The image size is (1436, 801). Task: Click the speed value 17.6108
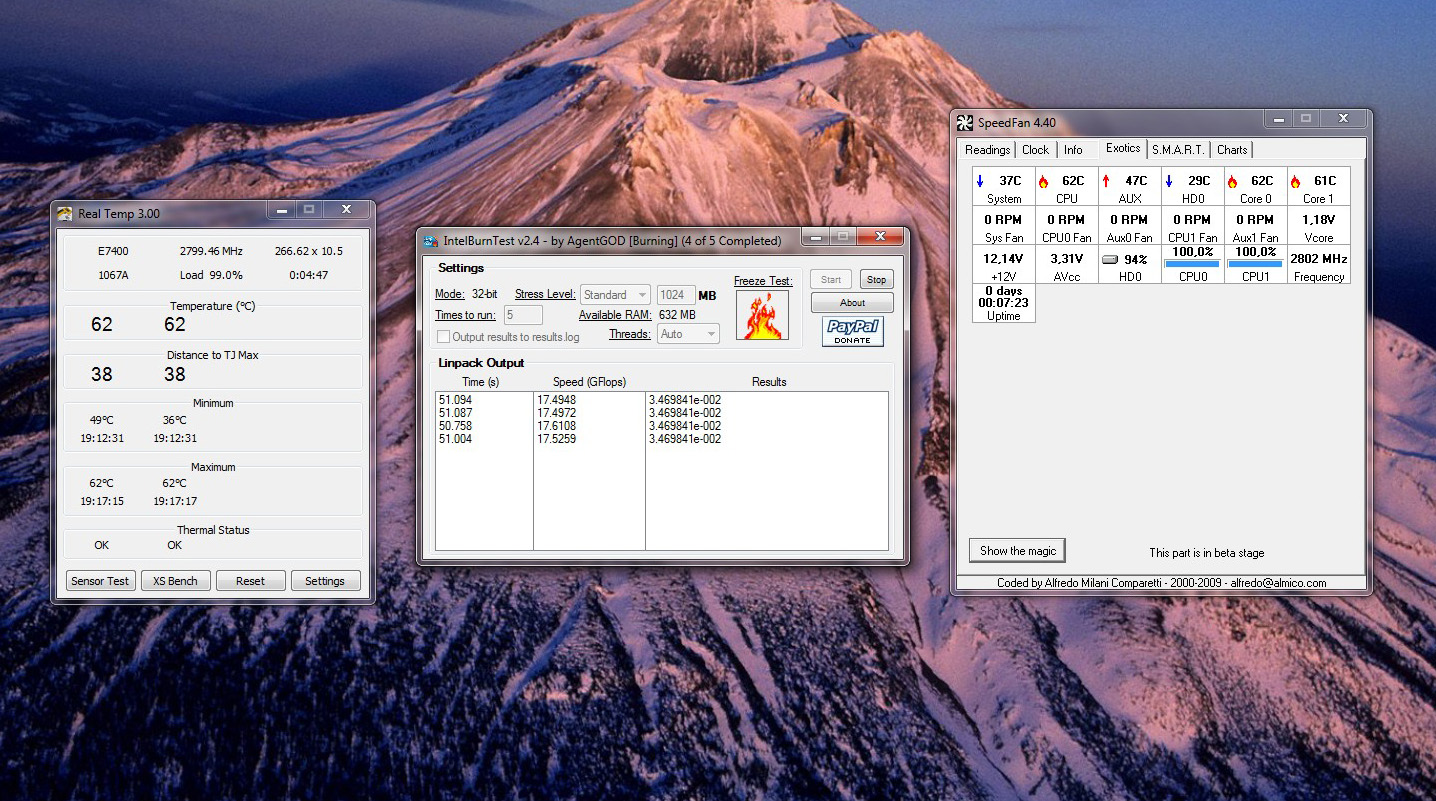point(556,426)
